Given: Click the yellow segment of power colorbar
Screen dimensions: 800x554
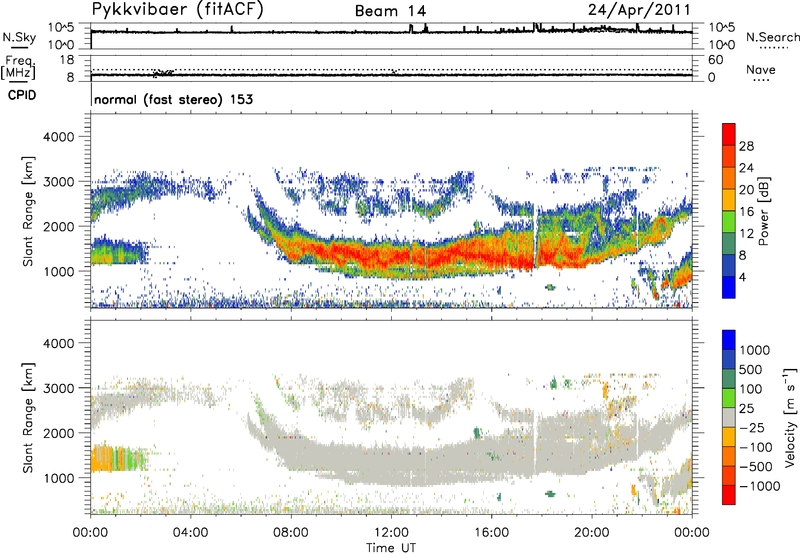Looking at the screenshot, I should coord(729,200).
